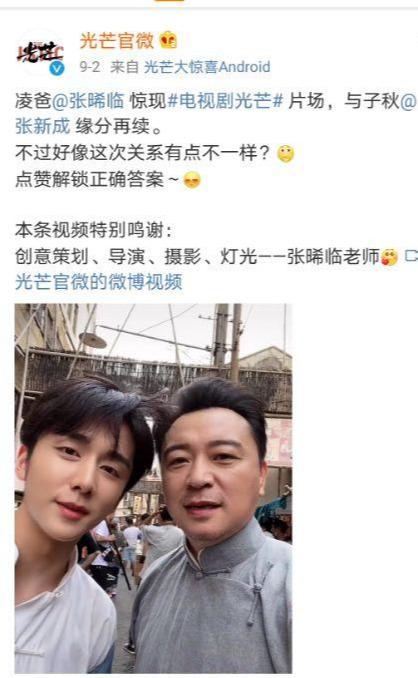This screenshot has height=678, width=418.
Task: Click the 创意策划、导演、摄影 credits line
Action: [x=197, y=256]
